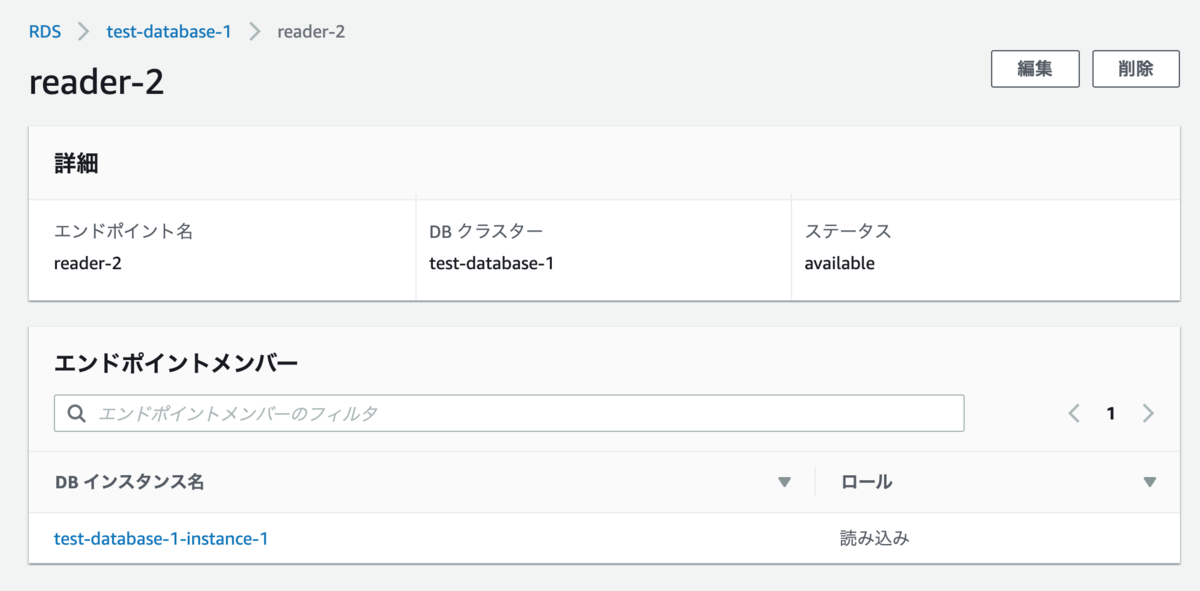Image resolution: width=1200 pixels, height=591 pixels.
Task: Click the DB クラスター value test-database-1
Action: (490, 263)
